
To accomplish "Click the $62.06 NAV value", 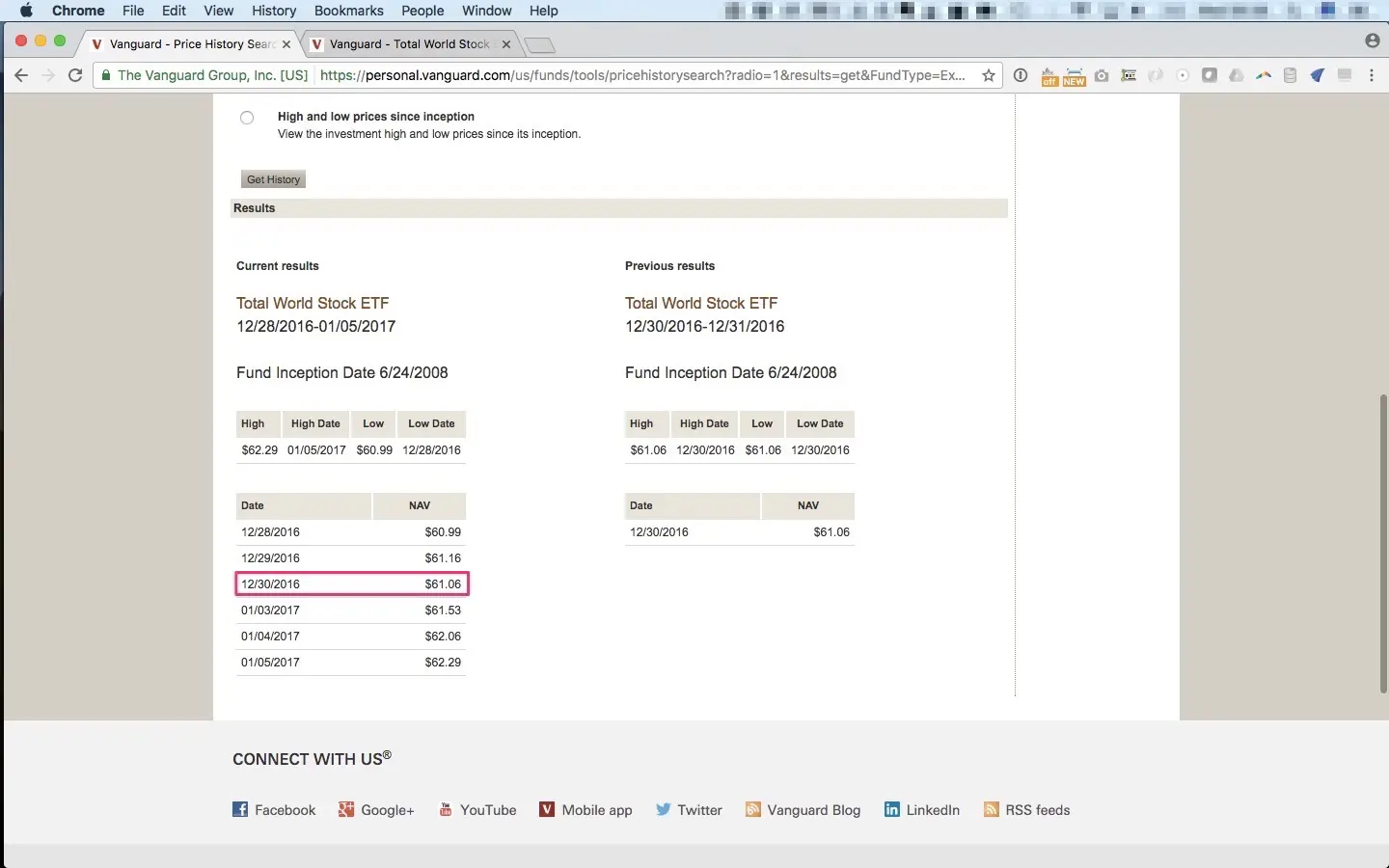I will 443,637.
